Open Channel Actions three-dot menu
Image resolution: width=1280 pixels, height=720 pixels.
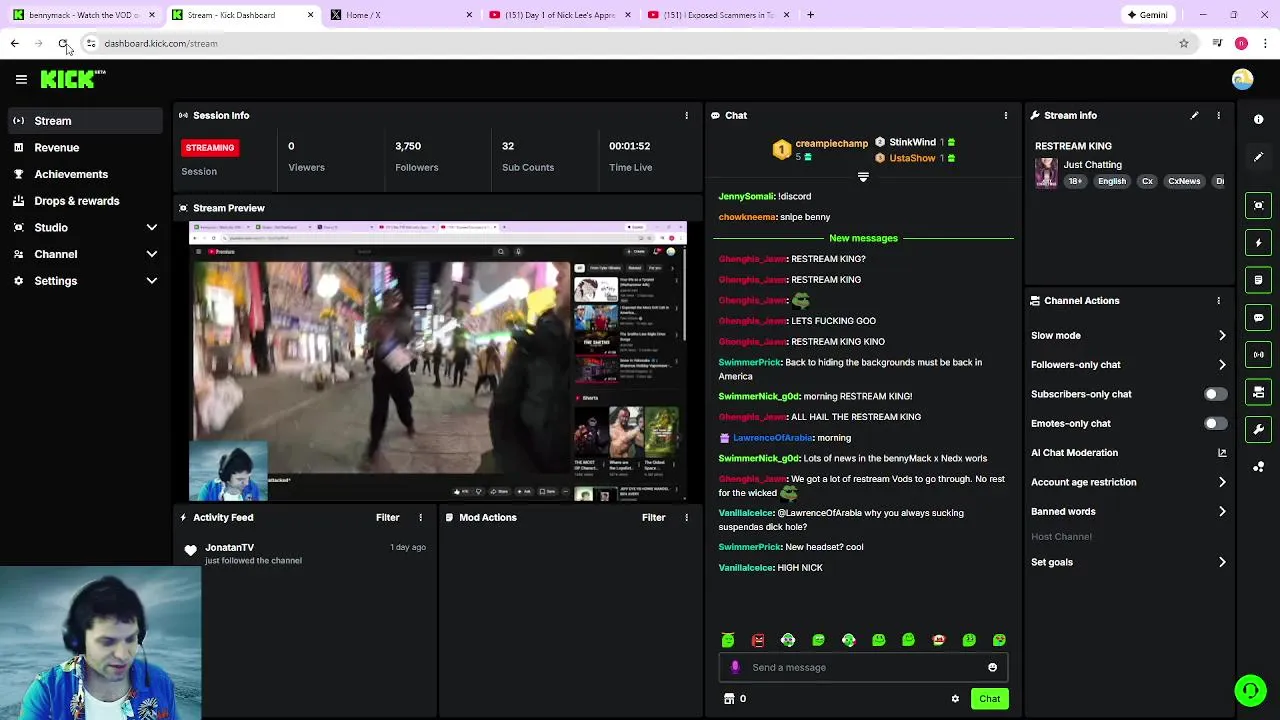coord(1218,300)
